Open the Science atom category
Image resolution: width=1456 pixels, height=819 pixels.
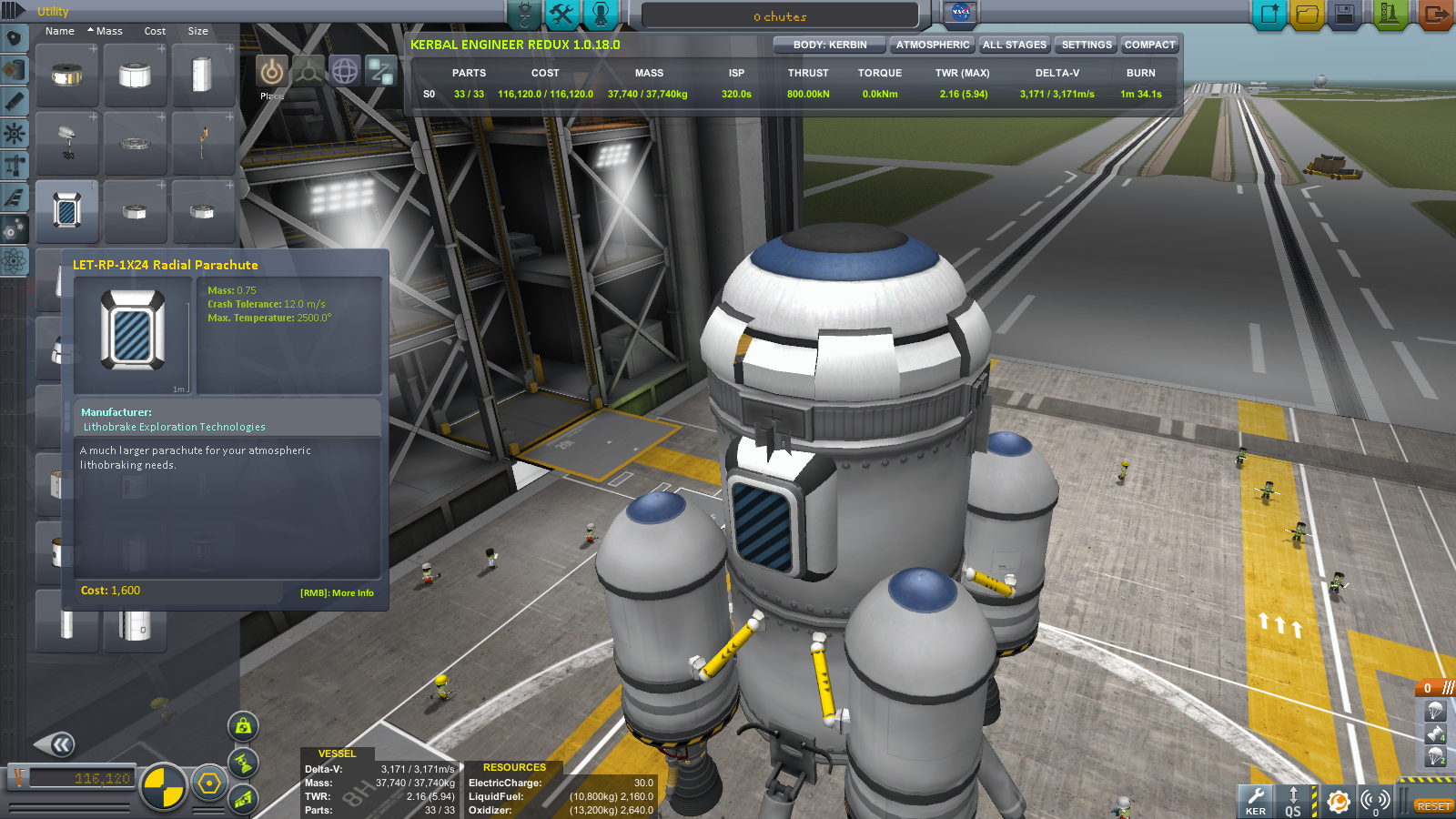pos(14,261)
